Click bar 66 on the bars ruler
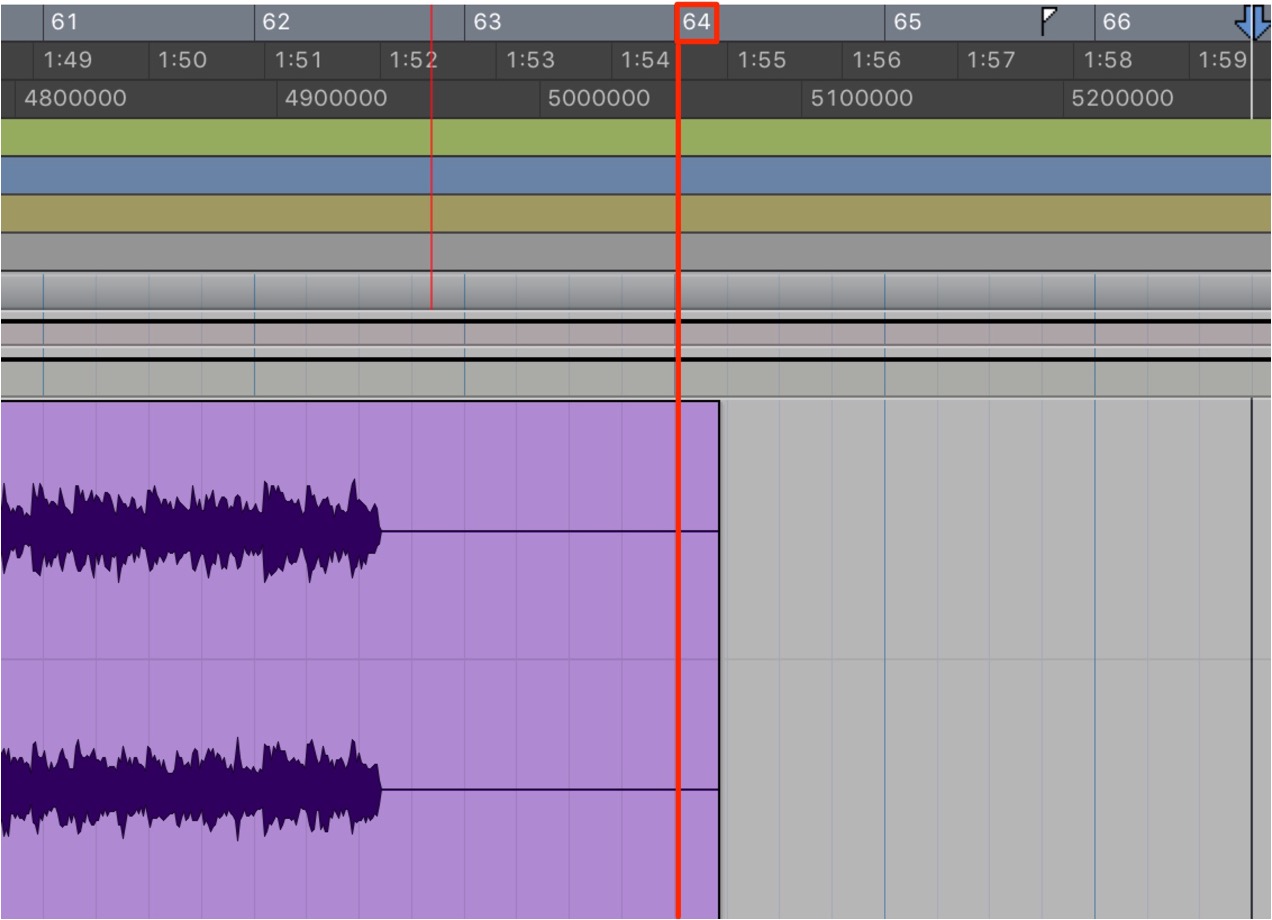Image resolution: width=1272 pixels, height=920 pixels. click(x=1117, y=22)
